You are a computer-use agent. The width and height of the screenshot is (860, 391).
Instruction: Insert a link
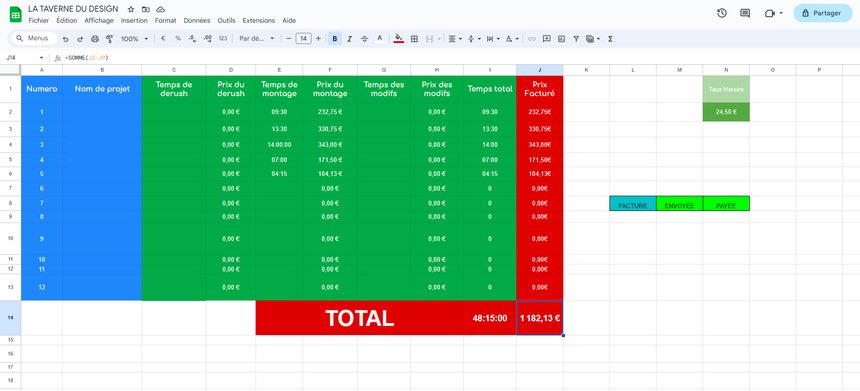pyautogui.click(x=531, y=39)
